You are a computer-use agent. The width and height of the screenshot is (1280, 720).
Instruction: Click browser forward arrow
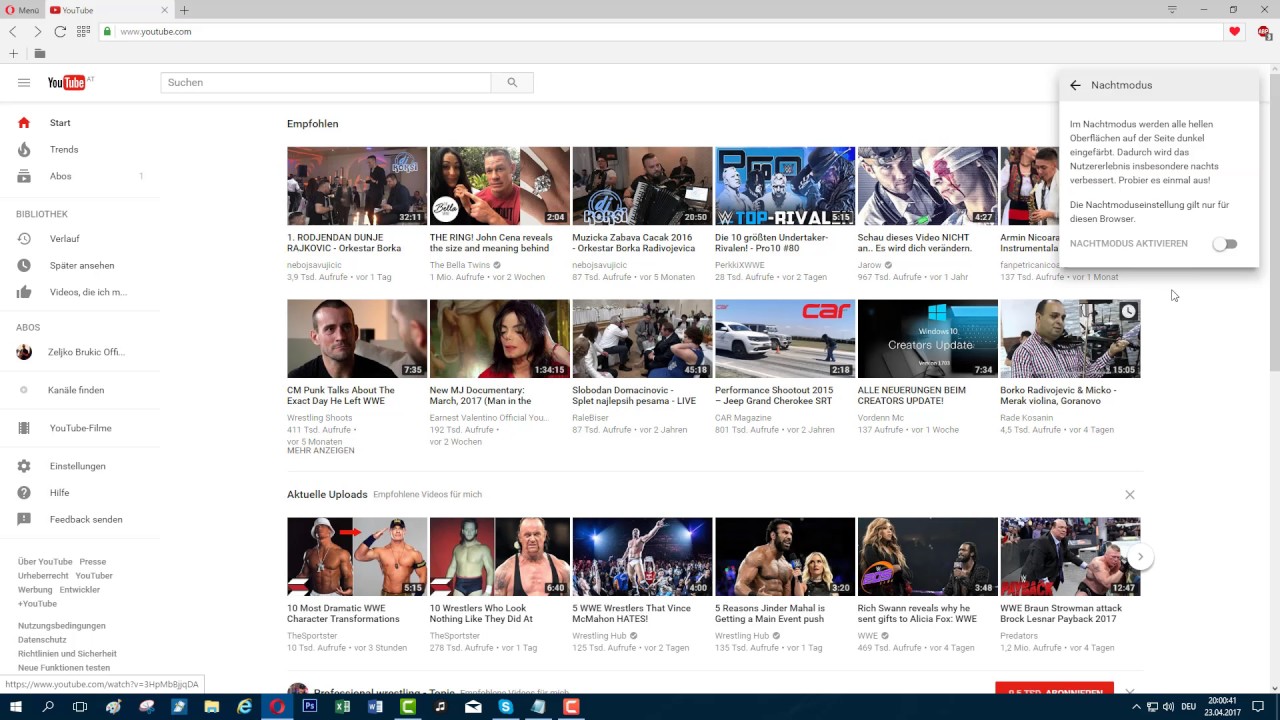(x=37, y=32)
